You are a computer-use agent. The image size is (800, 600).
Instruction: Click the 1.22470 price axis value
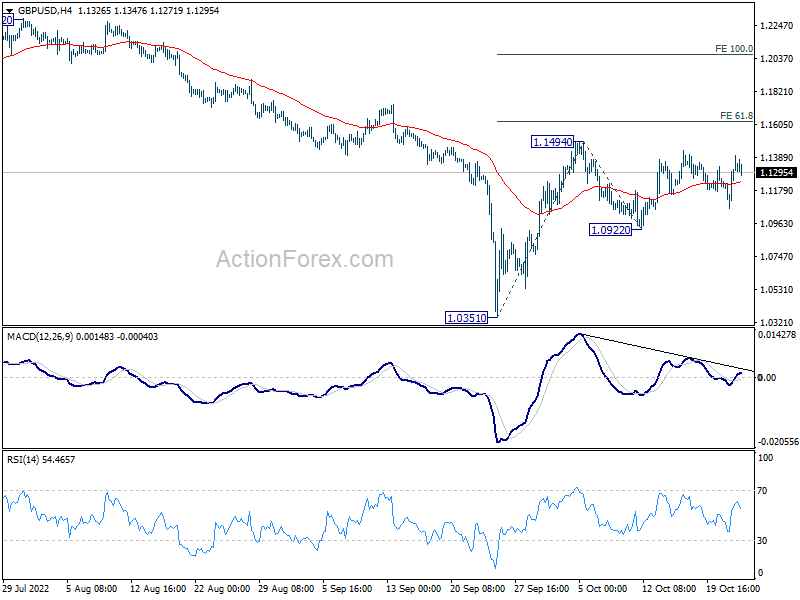tap(777, 26)
